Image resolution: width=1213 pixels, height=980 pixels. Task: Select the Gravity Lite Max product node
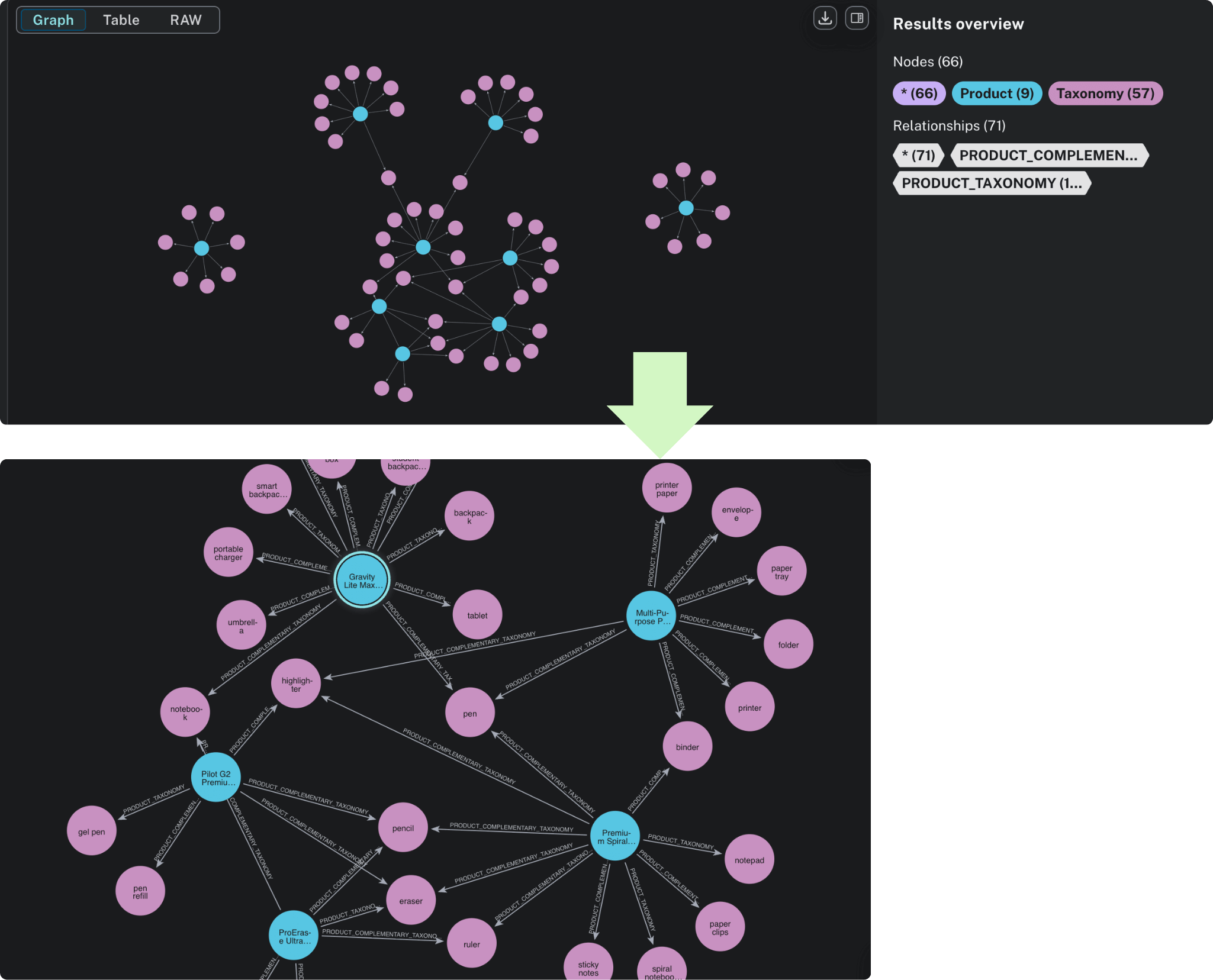point(363,581)
